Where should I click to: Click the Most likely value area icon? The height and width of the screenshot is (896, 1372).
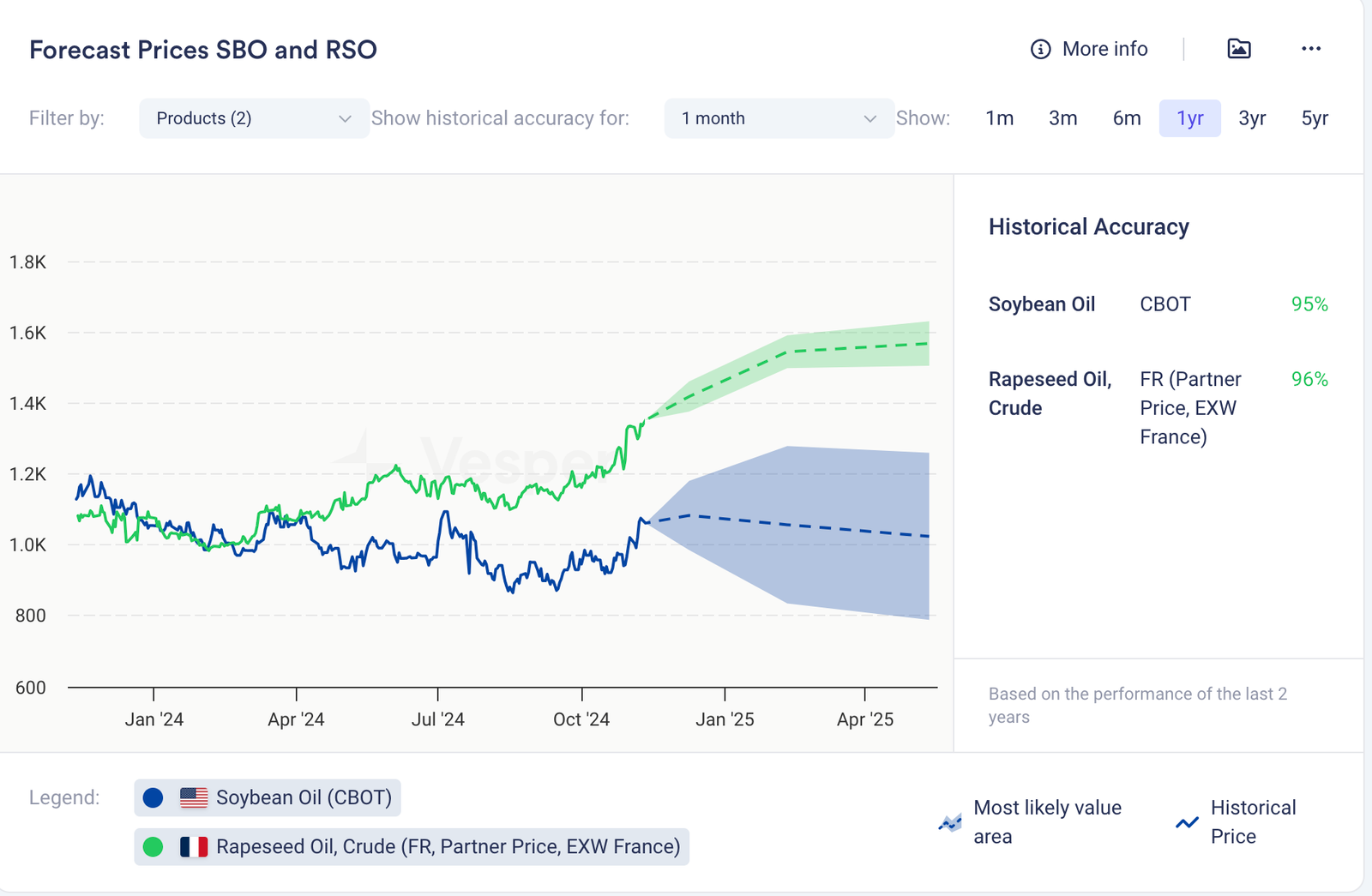(950, 823)
